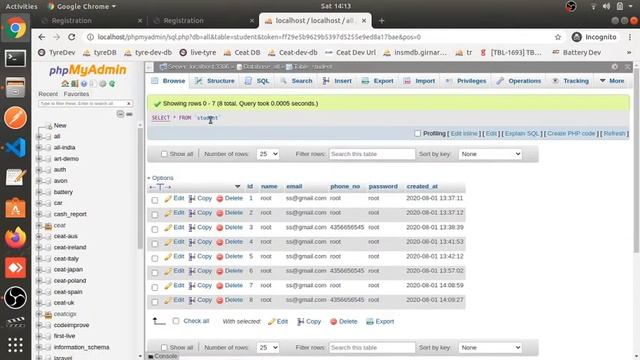Click the logout icon beside home
This screenshot has width=640, height=360.
point(74,84)
